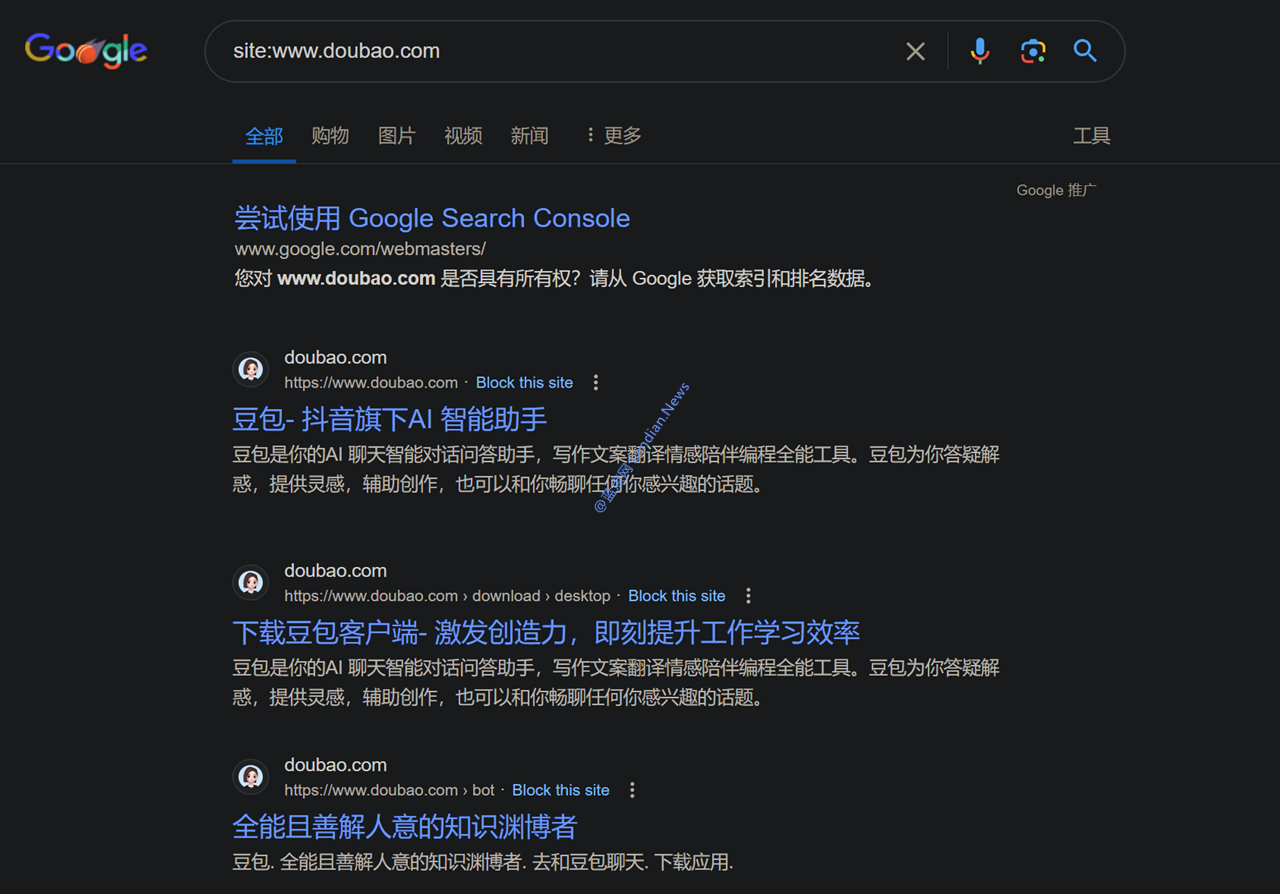Select the 全部 tab
Image resolution: width=1280 pixels, height=894 pixels.
pyautogui.click(x=264, y=136)
